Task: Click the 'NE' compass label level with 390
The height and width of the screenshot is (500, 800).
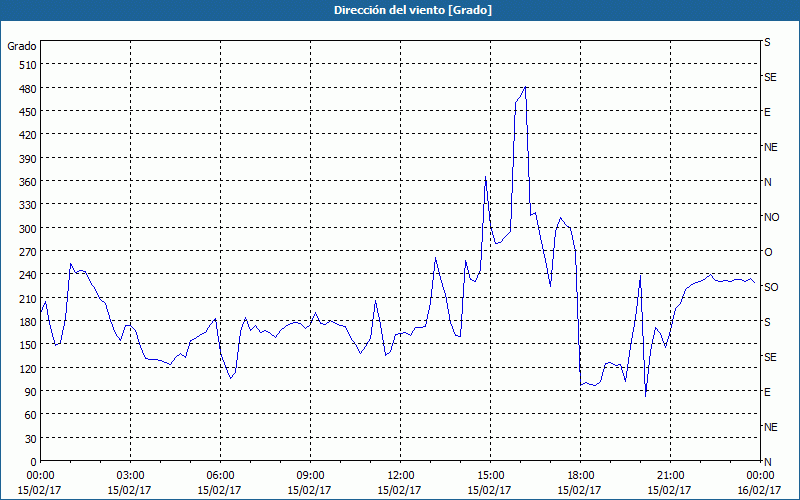Action: coord(770,147)
